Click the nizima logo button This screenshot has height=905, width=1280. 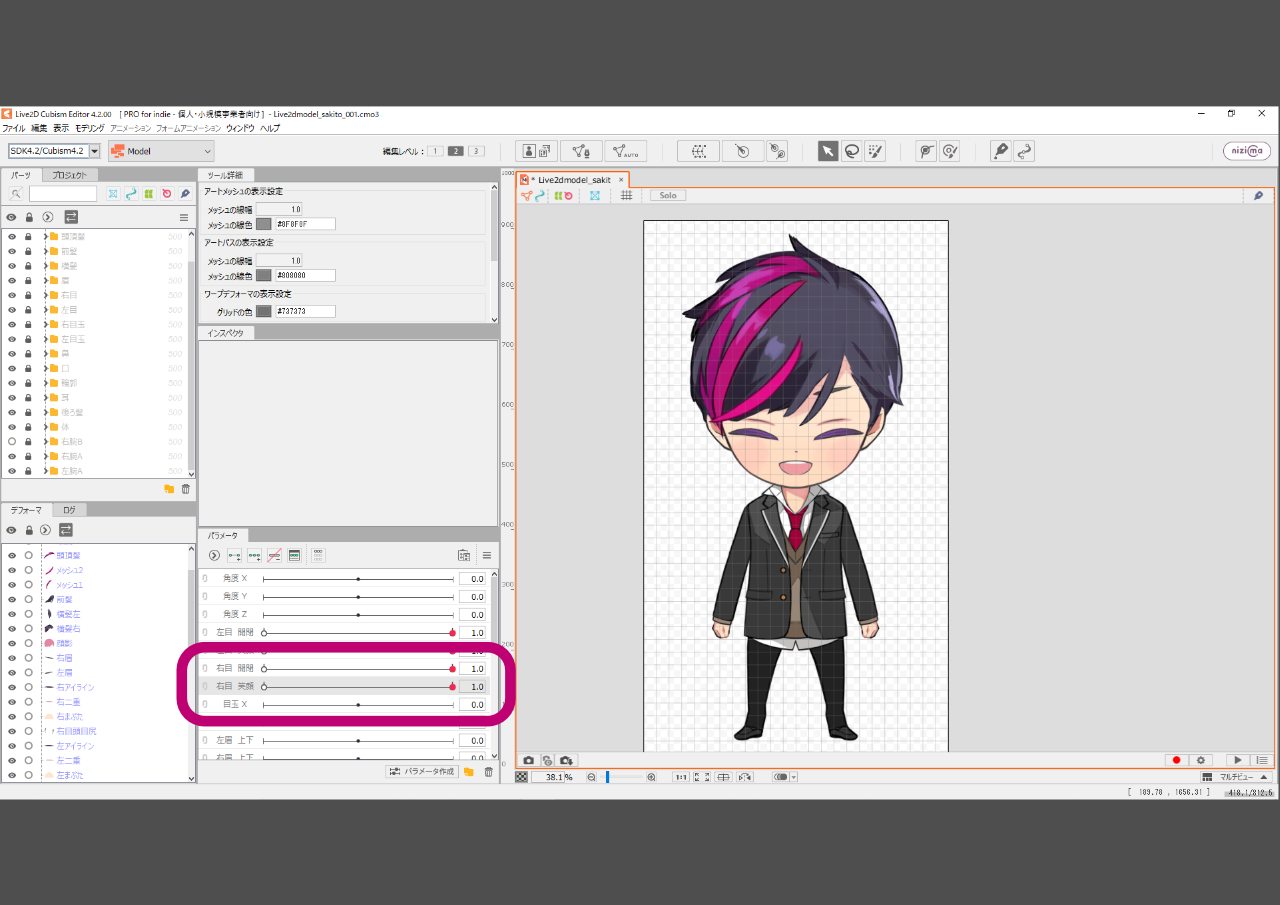[1246, 151]
